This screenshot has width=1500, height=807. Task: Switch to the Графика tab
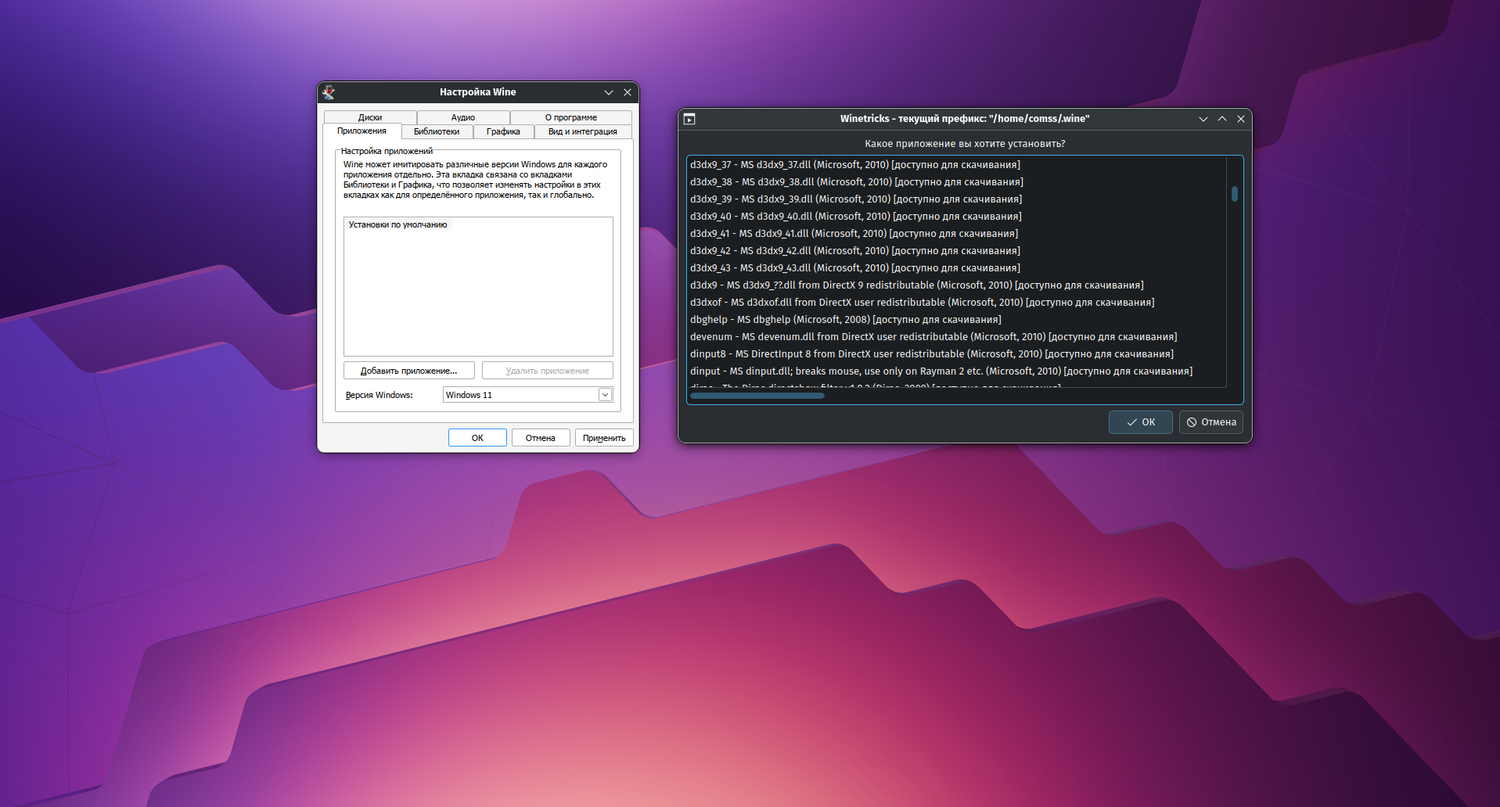click(x=503, y=131)
